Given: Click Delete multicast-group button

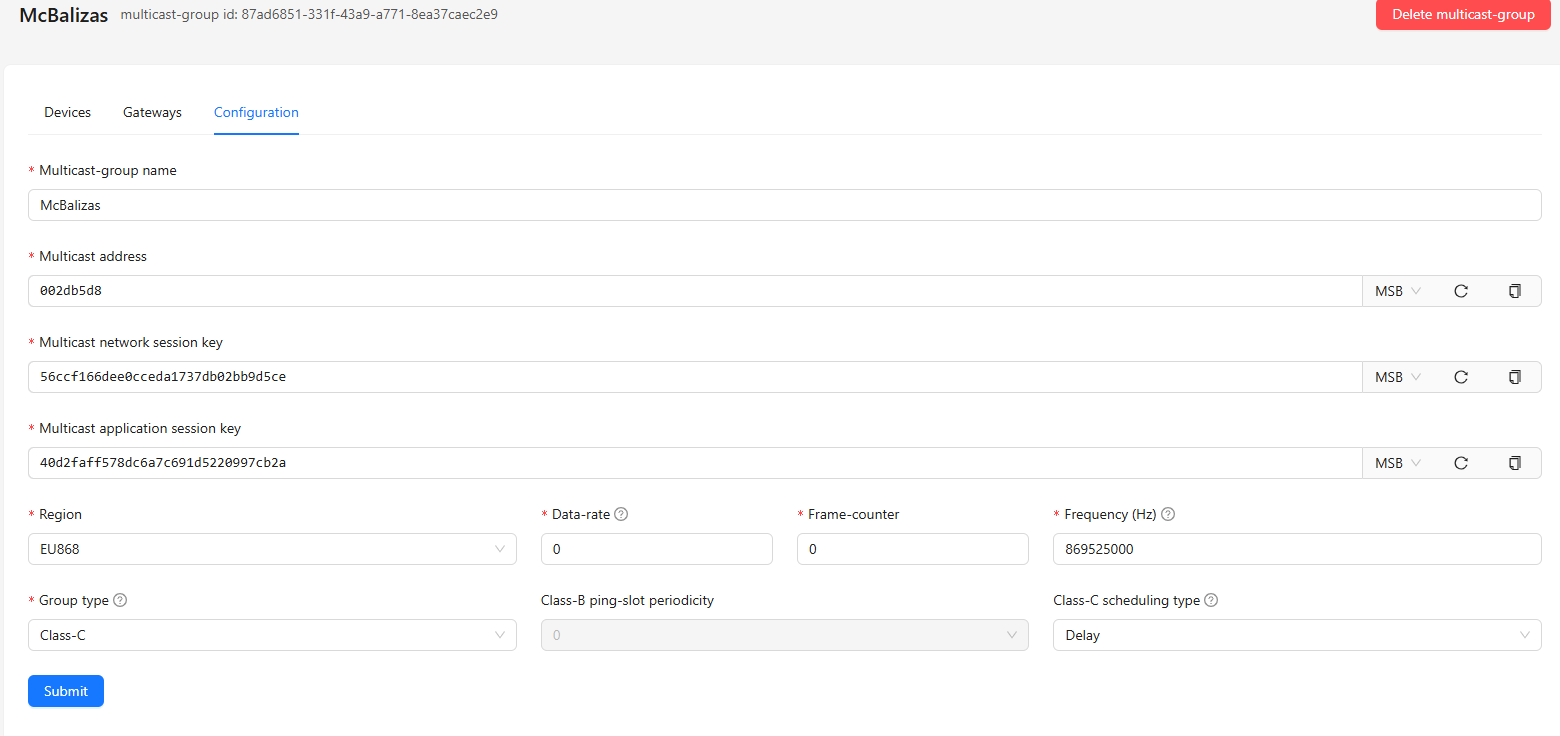Looking at the screenshot, I should coord(1462,14).
